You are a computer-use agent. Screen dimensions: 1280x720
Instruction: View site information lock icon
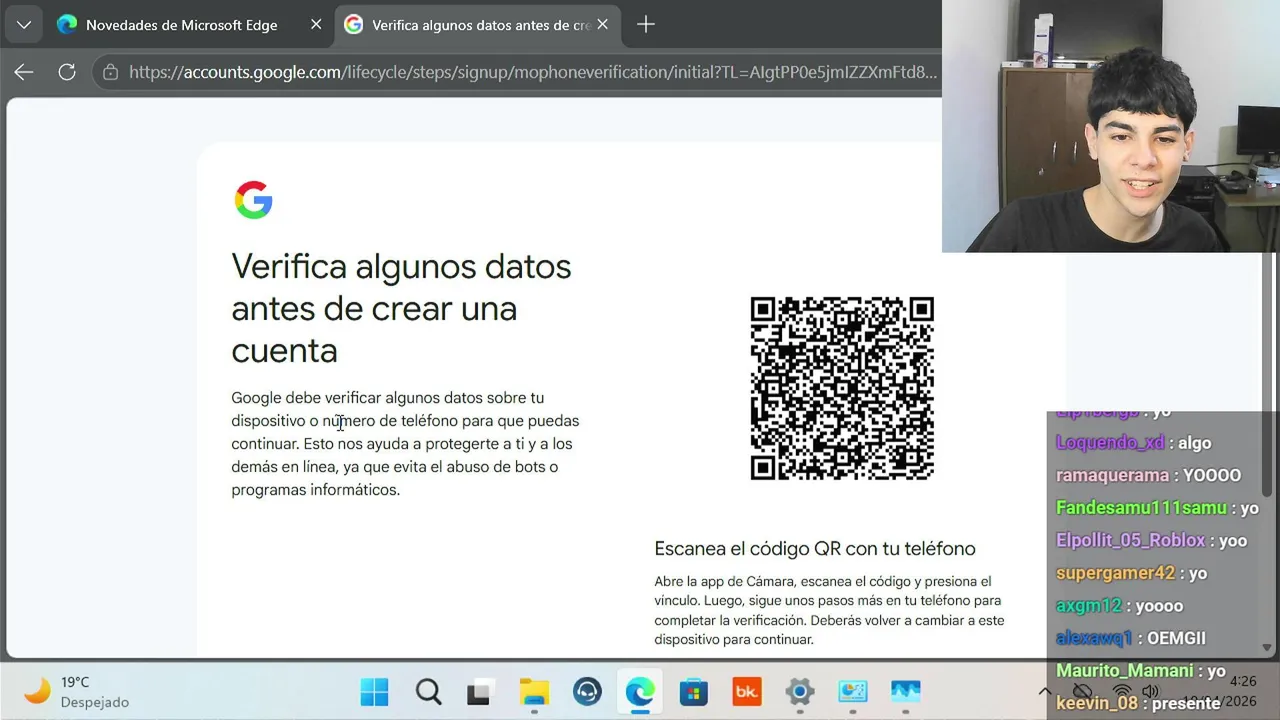111,72
